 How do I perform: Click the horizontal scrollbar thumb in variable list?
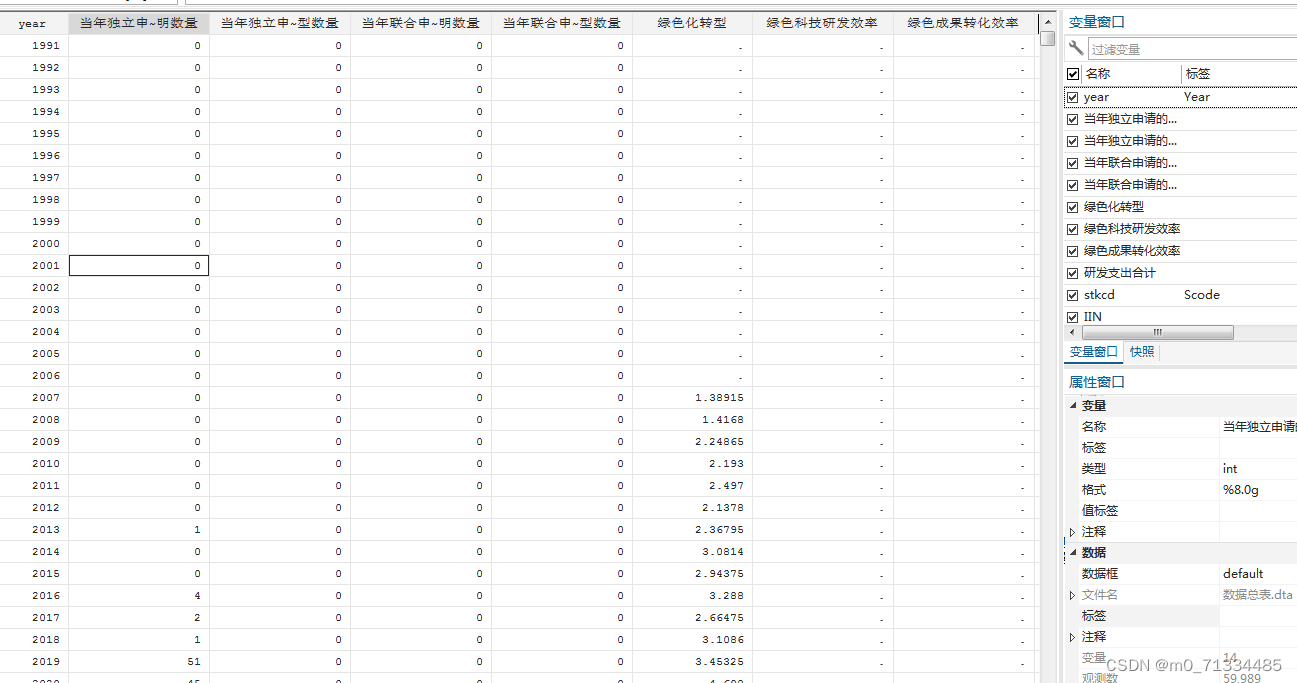1157,332
